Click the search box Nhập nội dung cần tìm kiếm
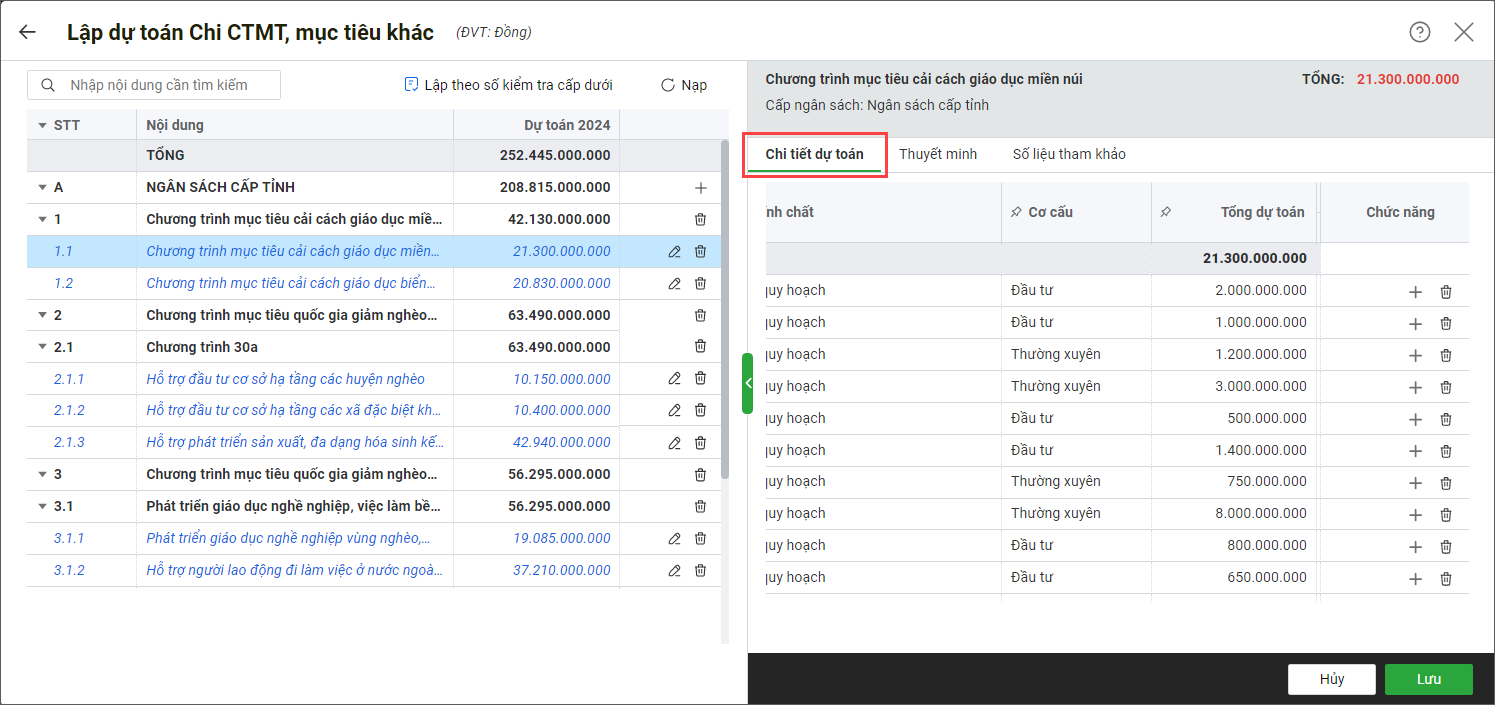 click(155, 85)
